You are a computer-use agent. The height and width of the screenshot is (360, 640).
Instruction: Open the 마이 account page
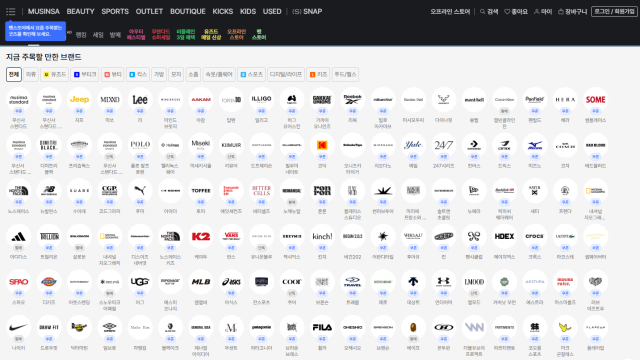pos(543,11)
